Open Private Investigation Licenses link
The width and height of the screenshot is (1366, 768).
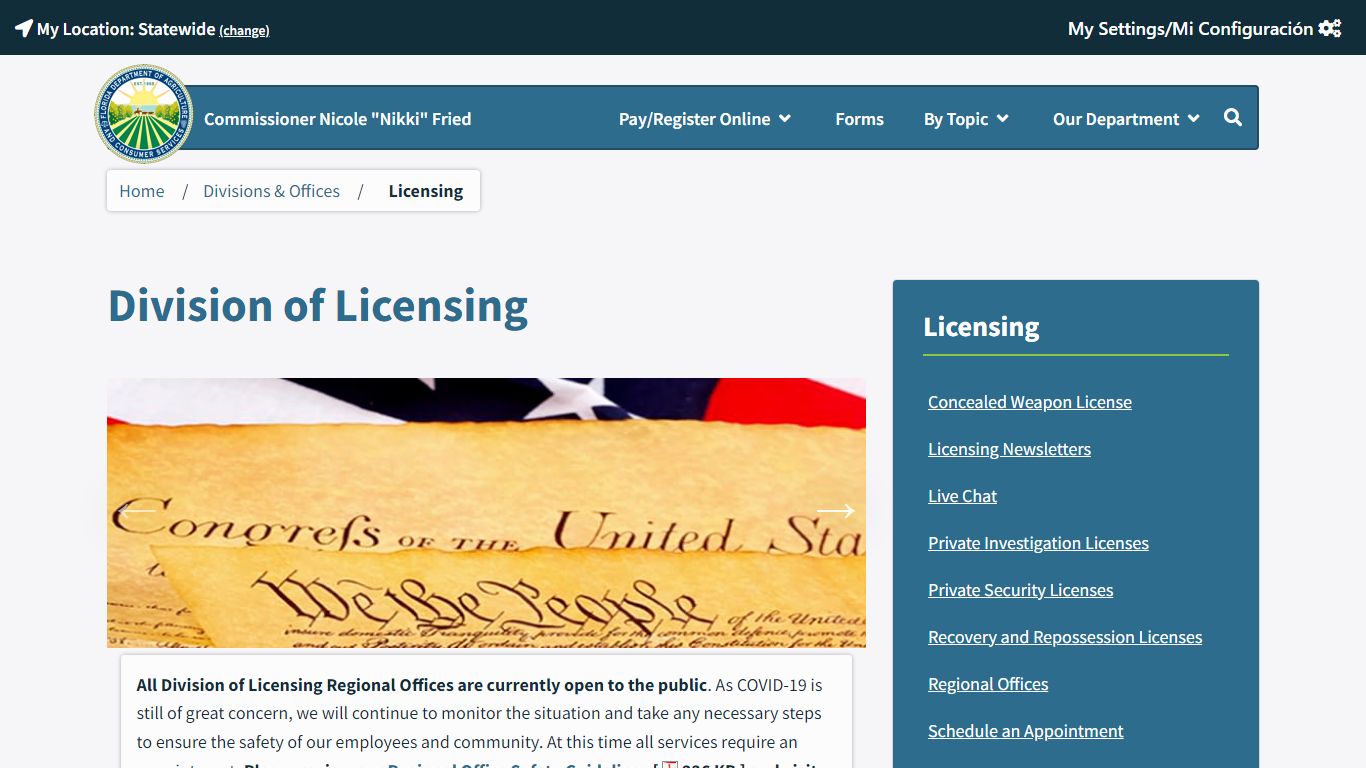tap(1038, 543)
